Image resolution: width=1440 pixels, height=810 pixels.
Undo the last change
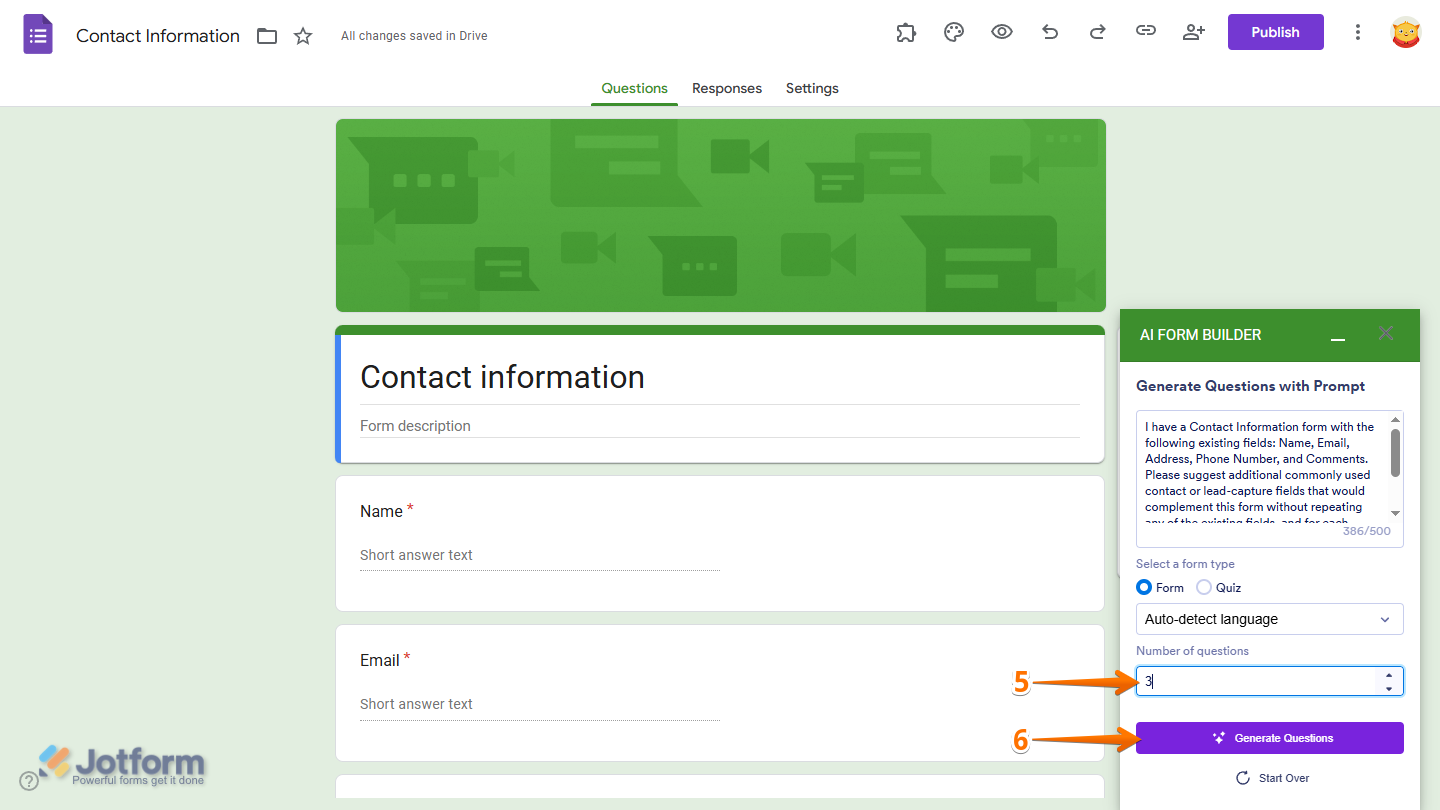[1049, 32]
